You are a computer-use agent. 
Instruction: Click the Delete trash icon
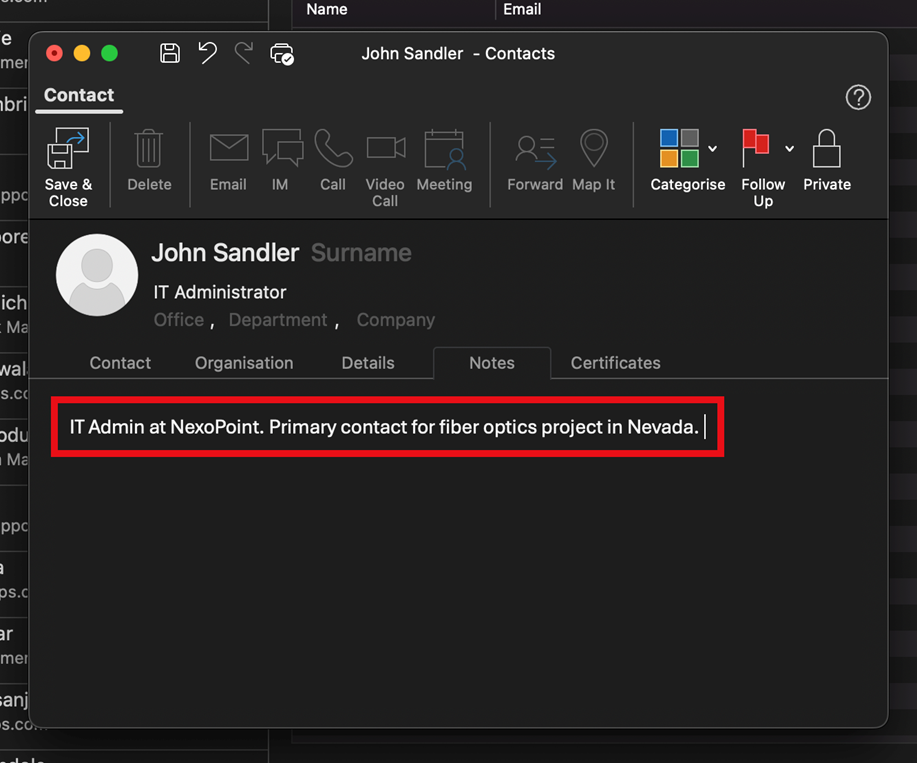(149, 149)
